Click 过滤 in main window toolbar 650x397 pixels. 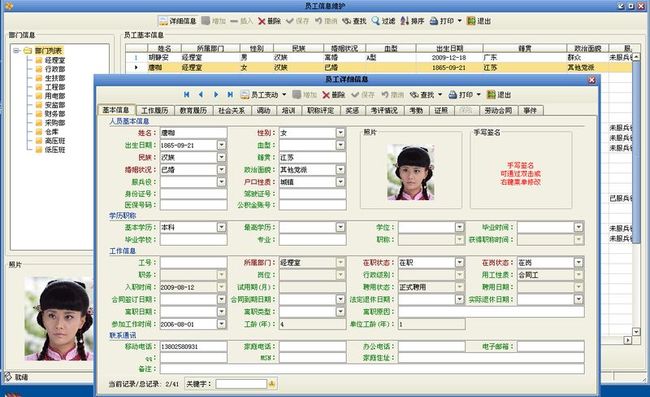pyautogui.click(x=383, y=21)
